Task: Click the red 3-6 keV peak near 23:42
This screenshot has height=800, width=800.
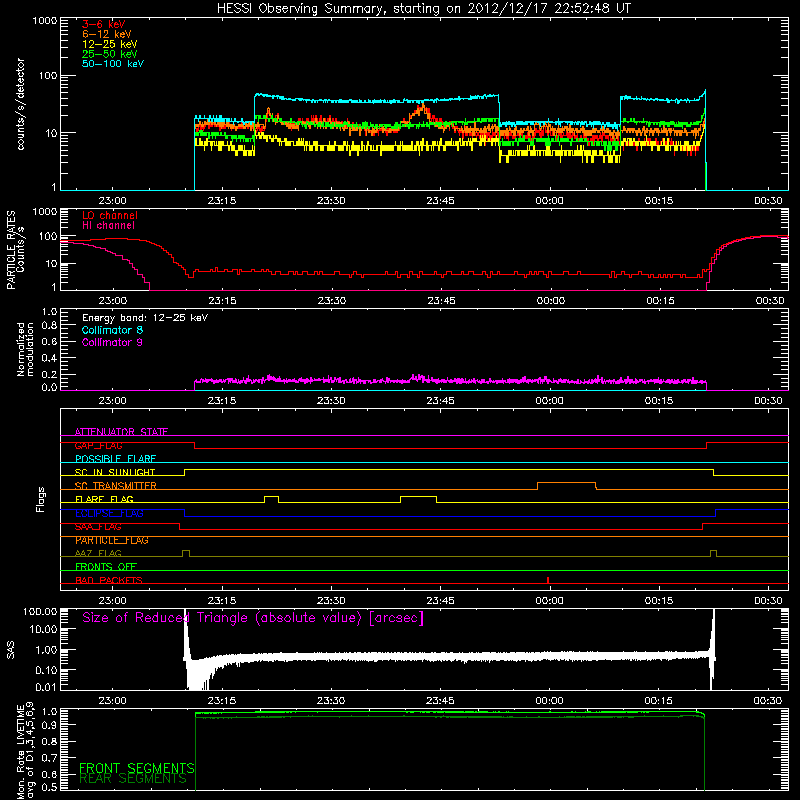Action: [422, 107]
